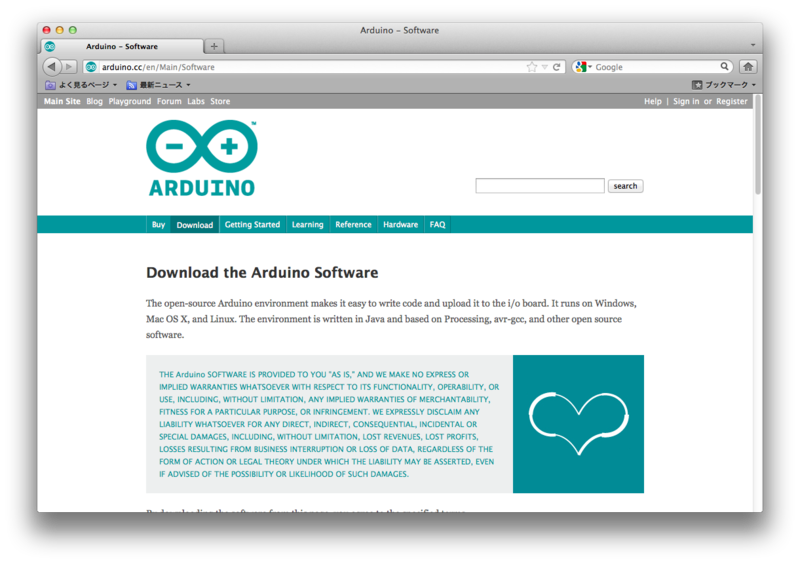Open the Playground link
The height and width of the screenshot is (564, 800).
[130, 101]
